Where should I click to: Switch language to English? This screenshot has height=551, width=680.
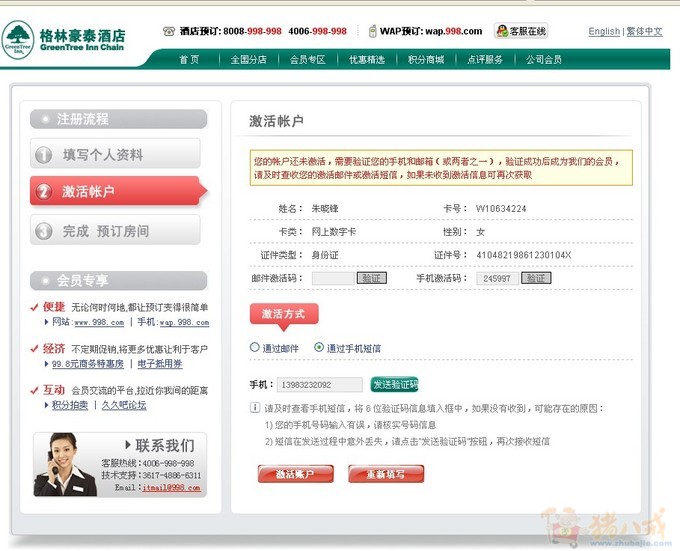pyautogui.click(x=604, y=31)
